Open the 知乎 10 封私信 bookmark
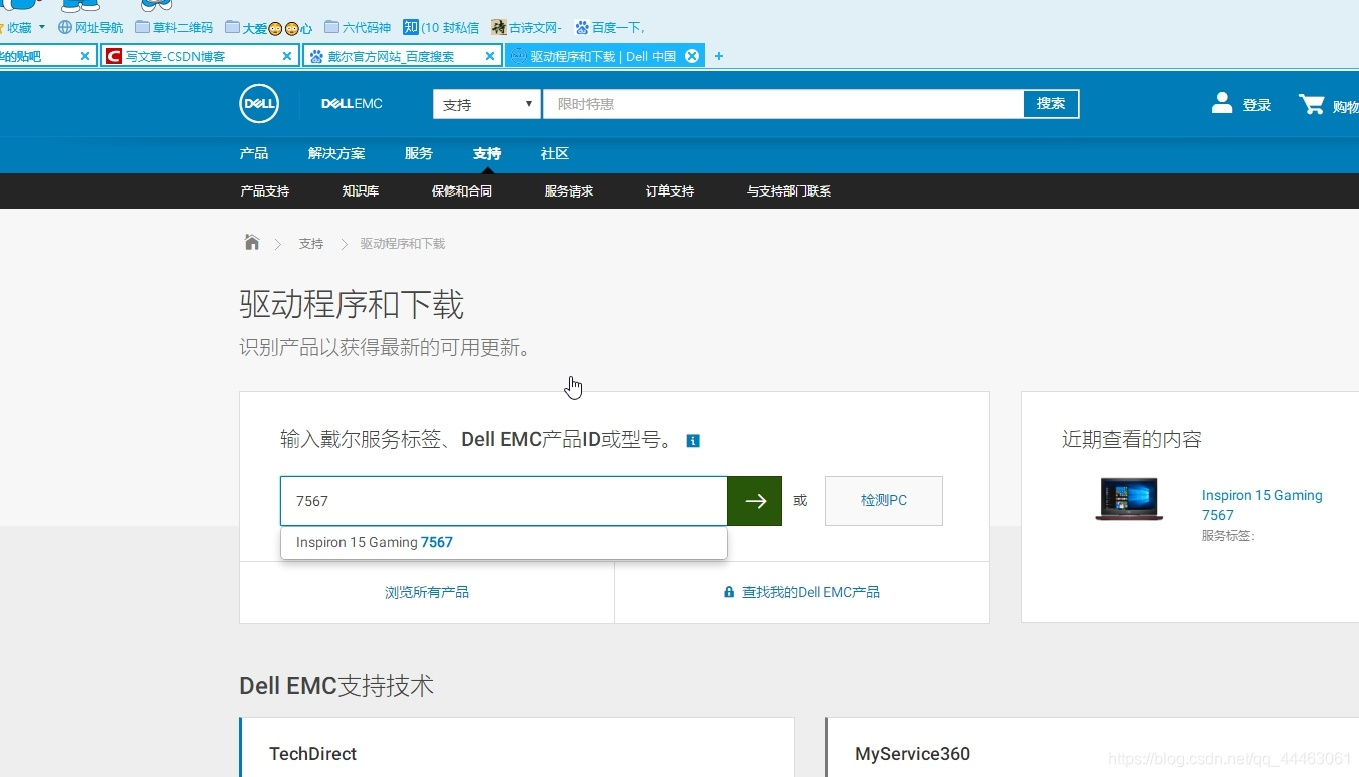The image size is (1359, 777). point(441,28)
